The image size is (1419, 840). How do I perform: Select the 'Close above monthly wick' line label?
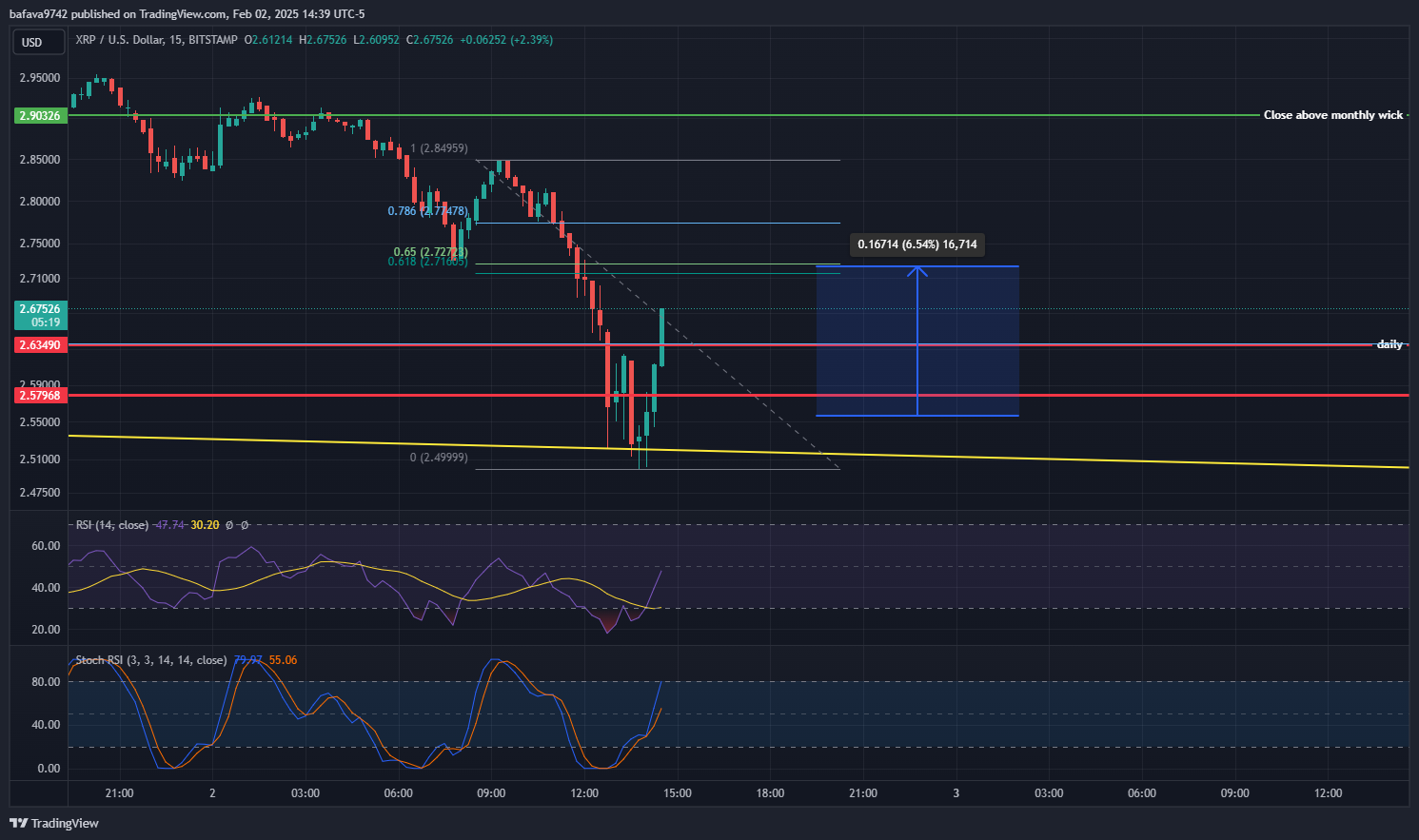tap(1333, 115)
